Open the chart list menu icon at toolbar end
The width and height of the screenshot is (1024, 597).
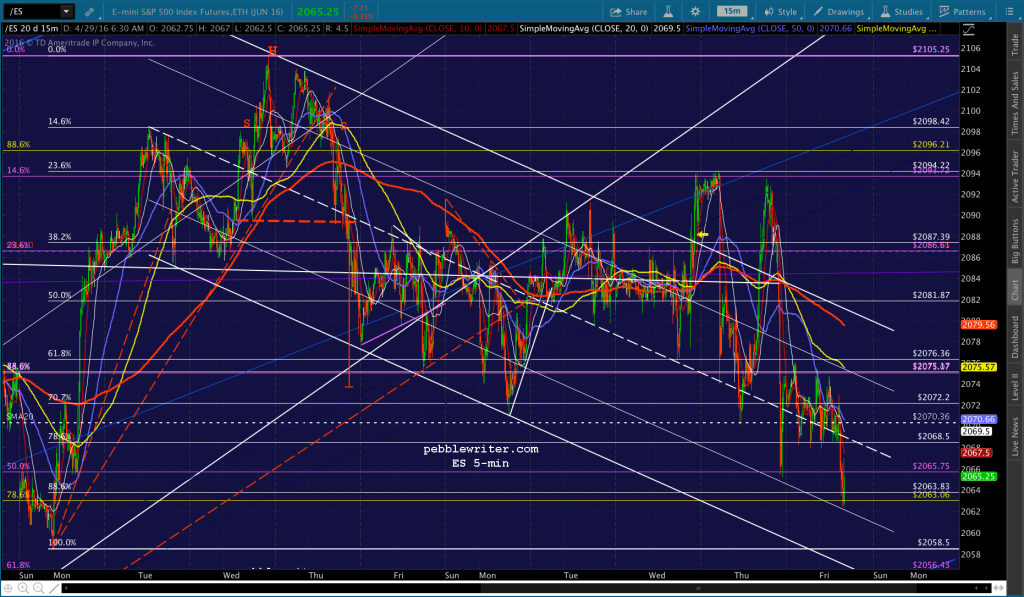tap(1009, 12)
